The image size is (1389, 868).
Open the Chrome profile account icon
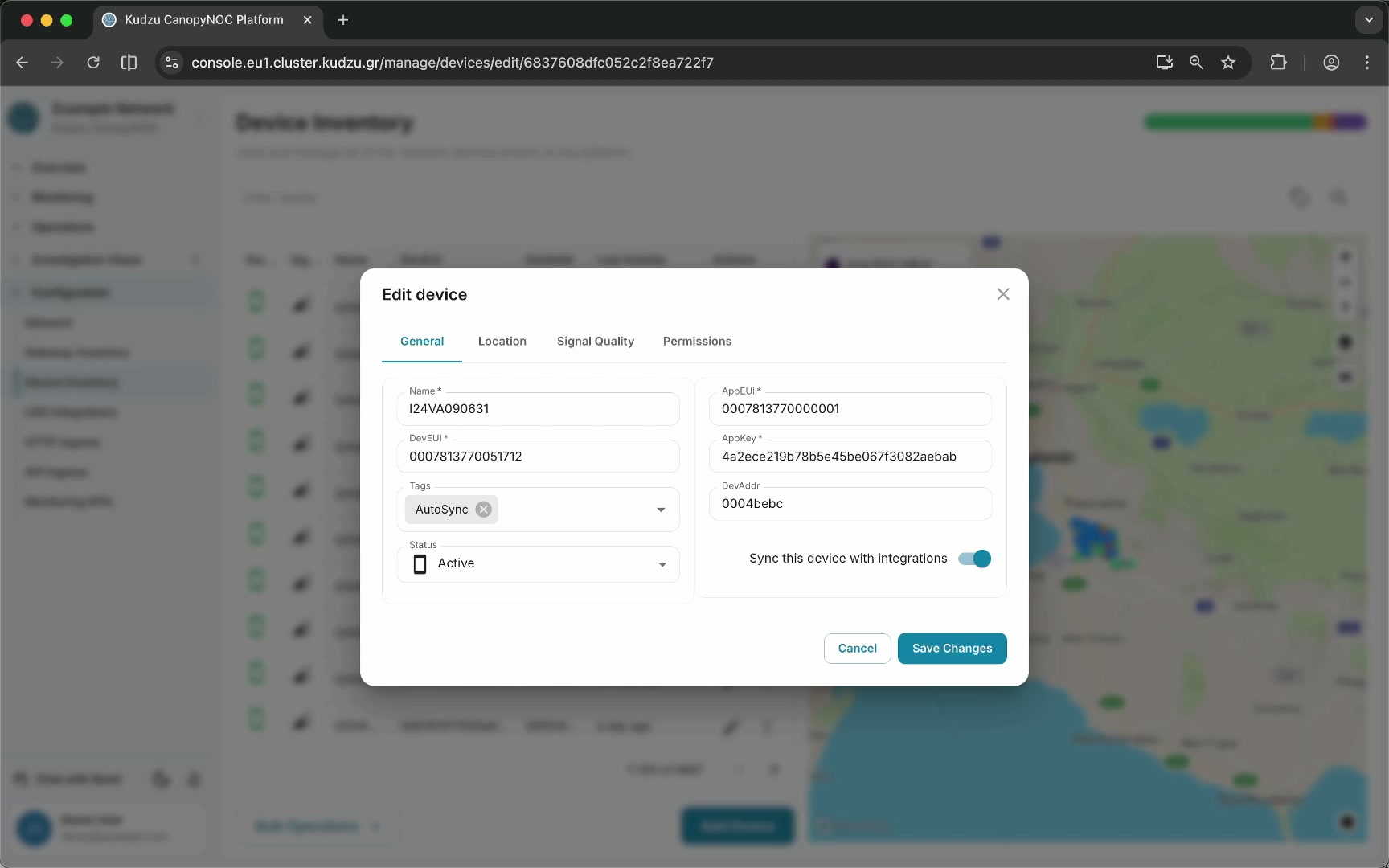(x=1331, y=63)
